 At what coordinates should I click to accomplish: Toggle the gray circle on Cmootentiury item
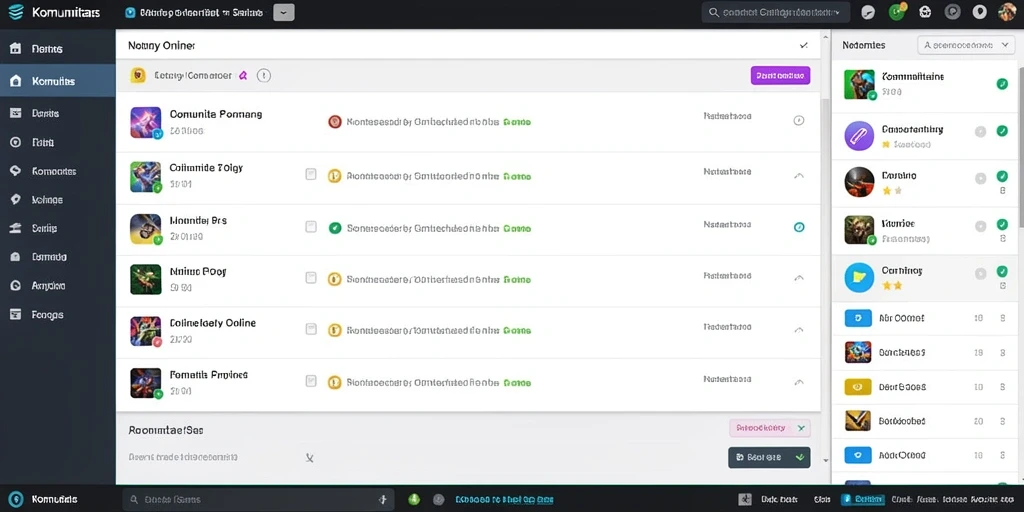pyautogui.click(x=980, y=131)
